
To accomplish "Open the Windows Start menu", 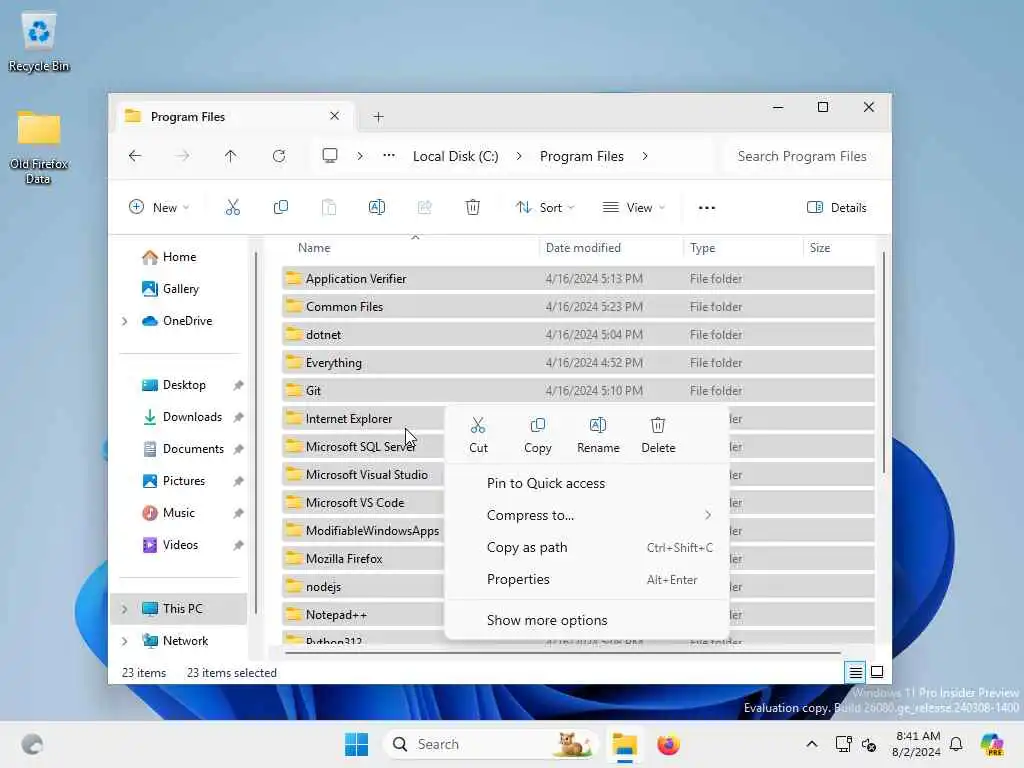I will tap(356, 744).
